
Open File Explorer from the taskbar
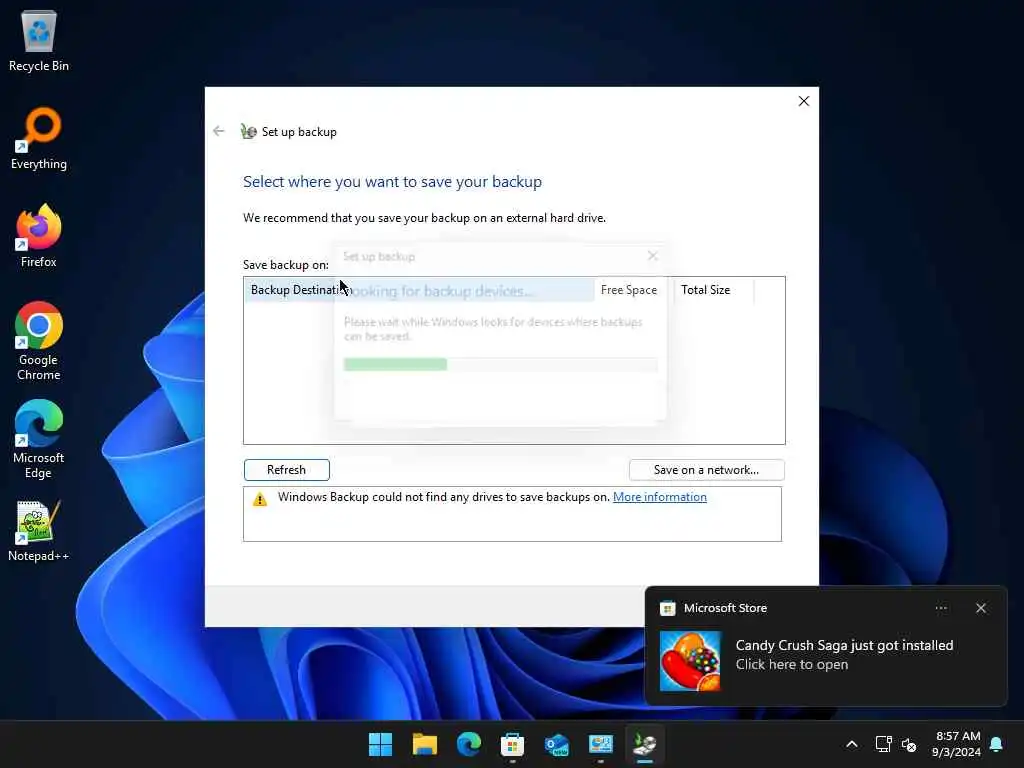424,744
